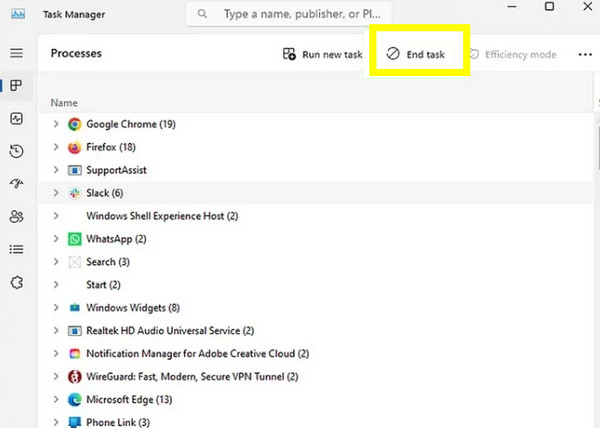This screenshot has width=600, height=428.
Task: Select Realtek HD Audio Universal Service text
Action: [x=170, y=331]
